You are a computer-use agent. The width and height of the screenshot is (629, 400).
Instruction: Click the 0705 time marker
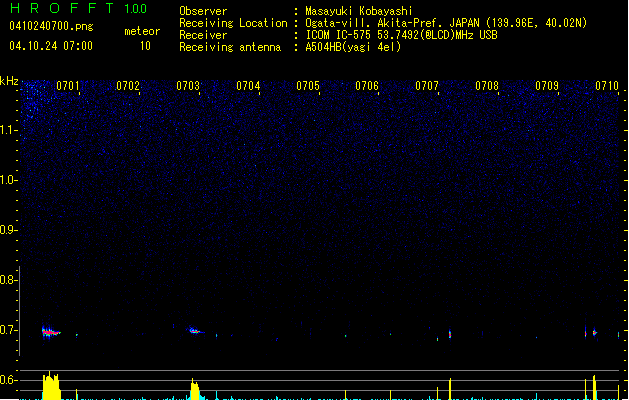308,86
